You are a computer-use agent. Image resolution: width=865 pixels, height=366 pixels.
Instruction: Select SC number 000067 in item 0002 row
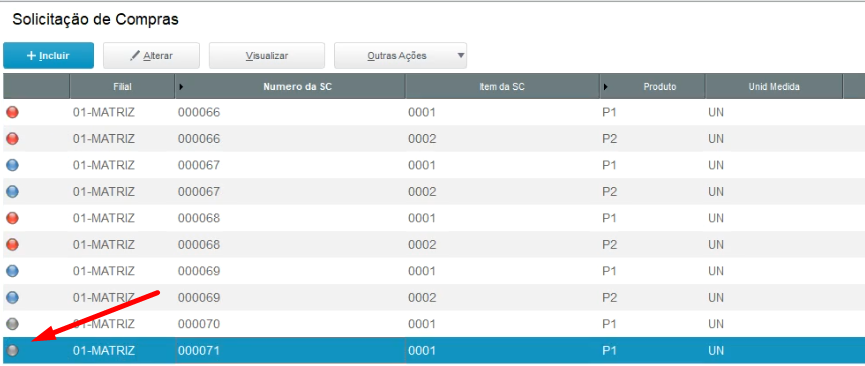coord(199,192)
